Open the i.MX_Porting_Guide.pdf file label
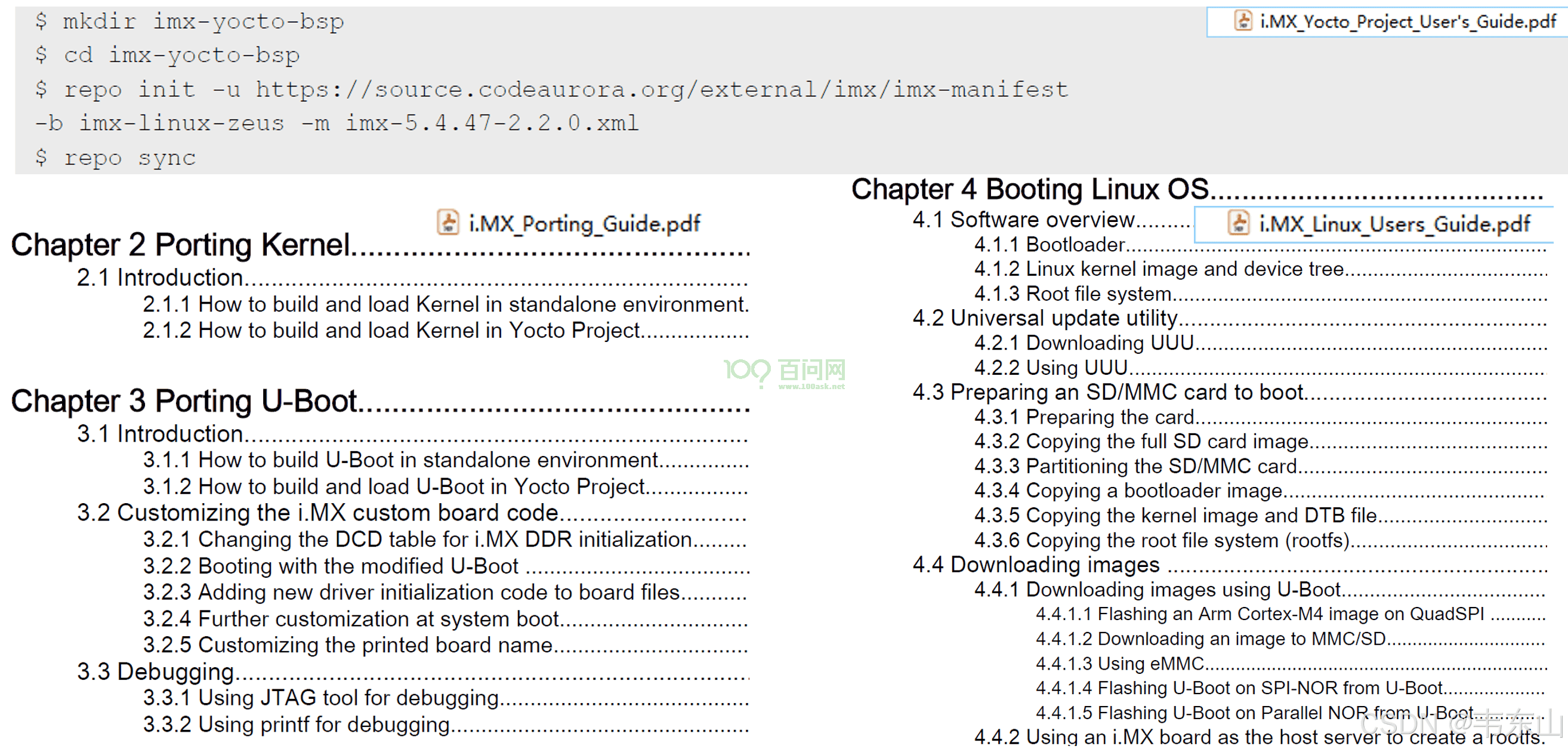1568x749 pixels. click(584, 224)
